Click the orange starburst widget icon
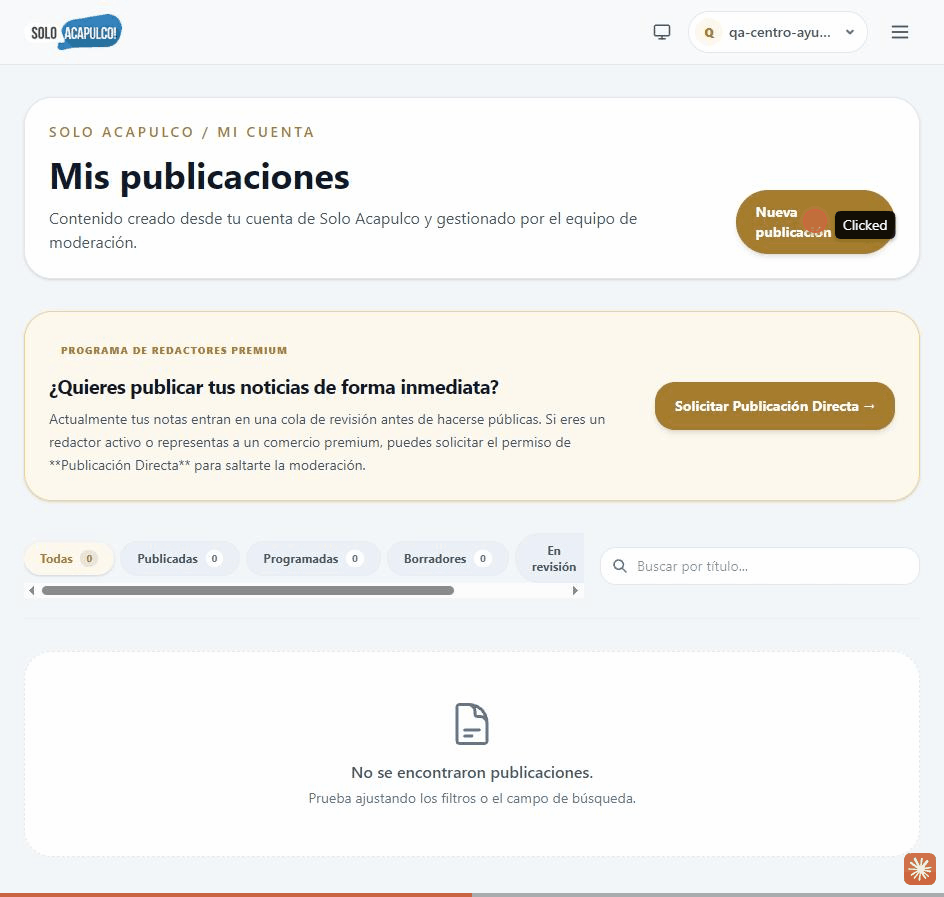Image resolution: width=944 pixels, height=897 pixels. tap(920, 869)
